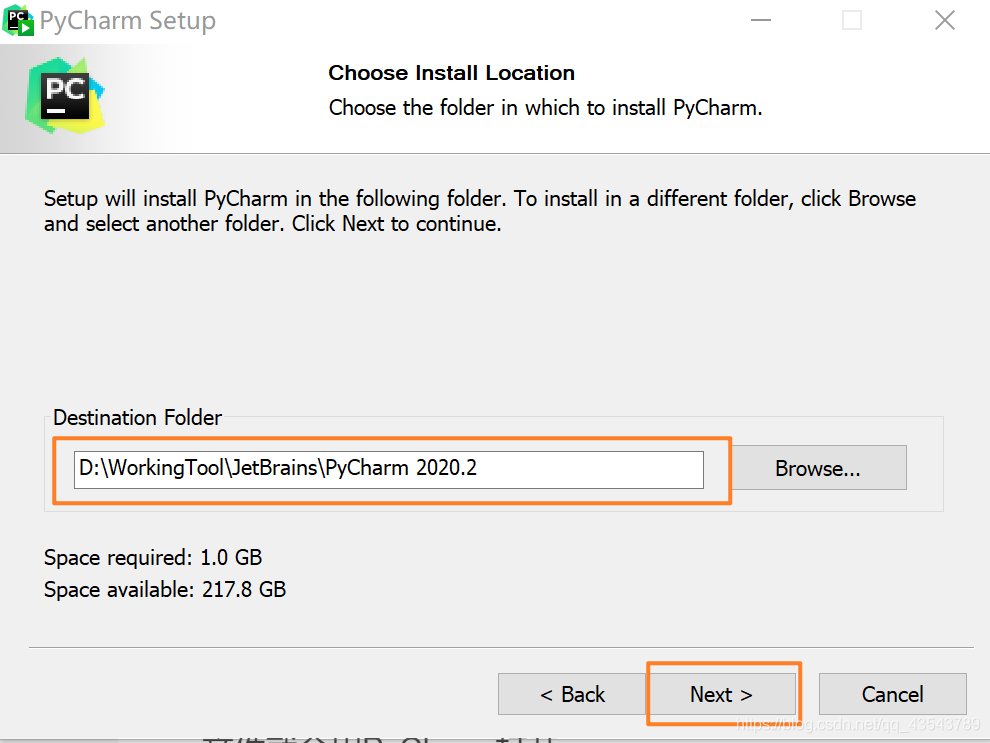Open the Browse... folder picker
The image size is (990, 743).
(818, 468)
